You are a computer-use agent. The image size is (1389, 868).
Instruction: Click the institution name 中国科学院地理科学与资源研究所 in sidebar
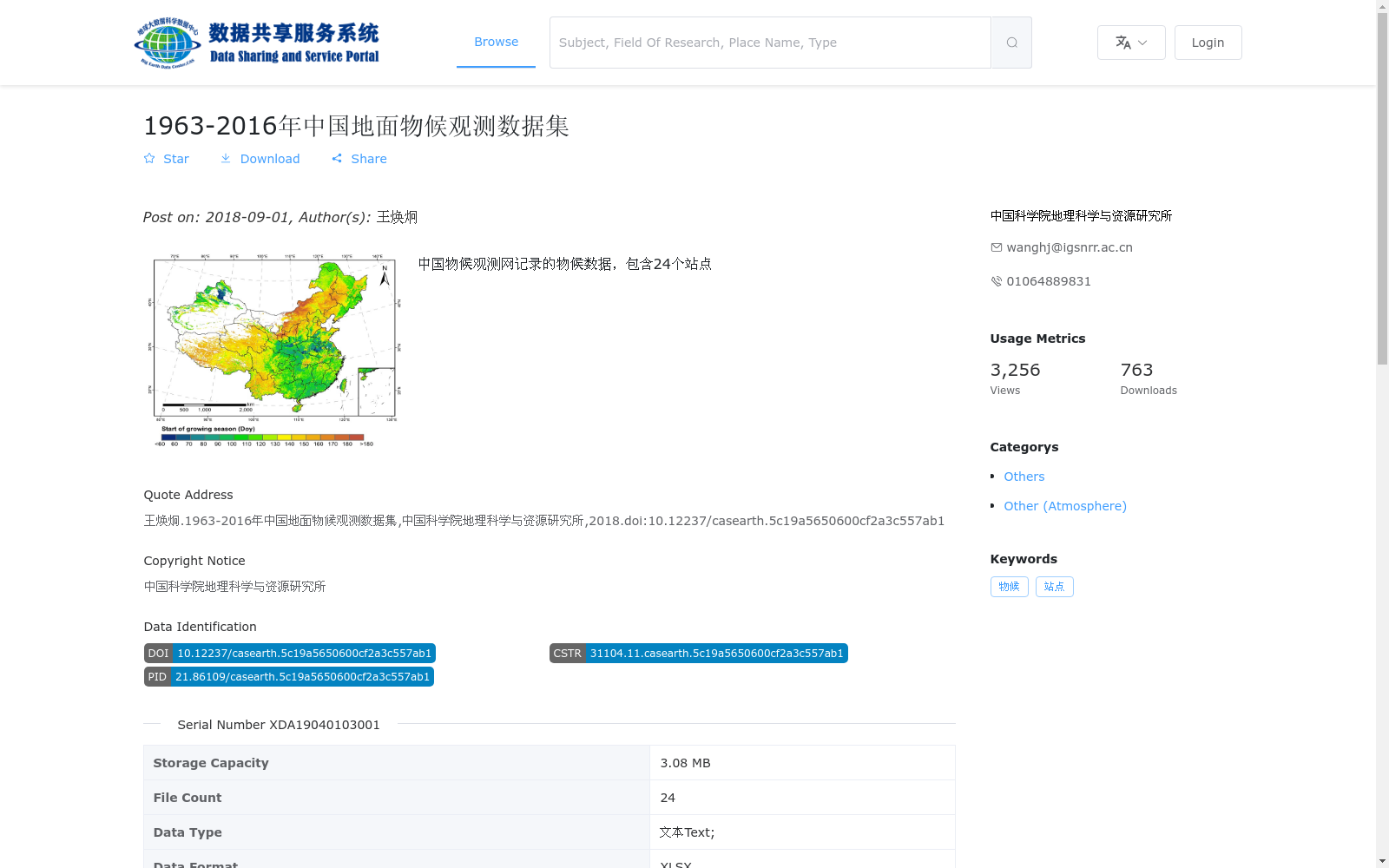pyautogui.click(x=1081, y=216)
